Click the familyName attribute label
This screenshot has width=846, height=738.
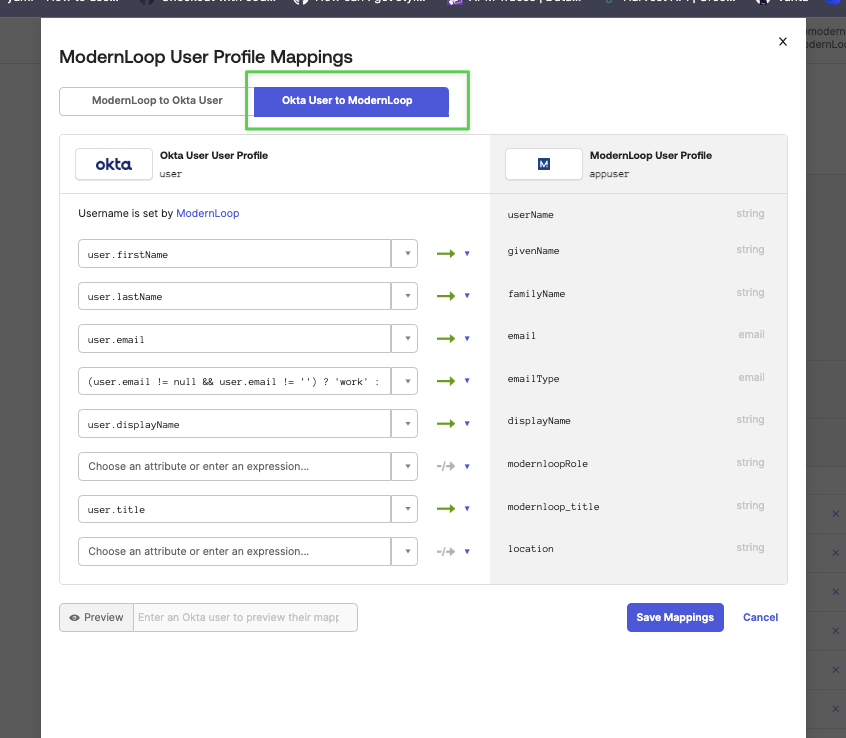pyautogui.click(x=536, y=294)
